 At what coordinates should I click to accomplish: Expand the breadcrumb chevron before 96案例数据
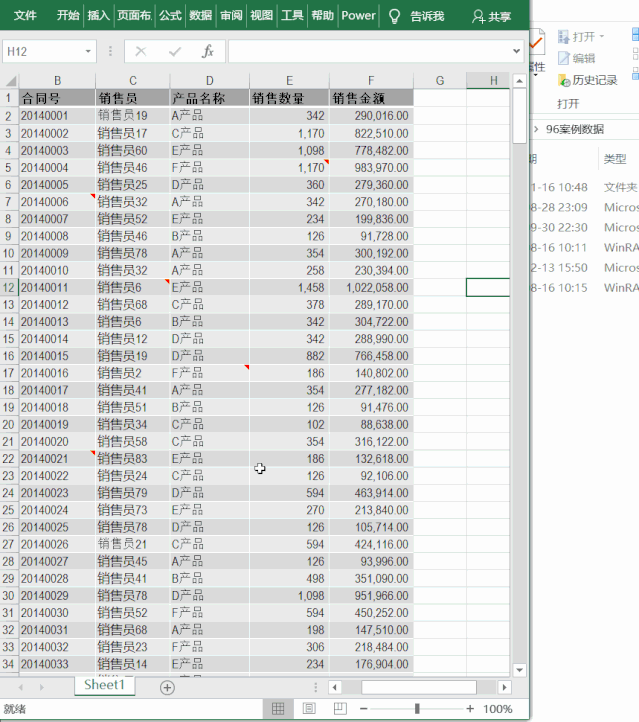coord(536,129)
